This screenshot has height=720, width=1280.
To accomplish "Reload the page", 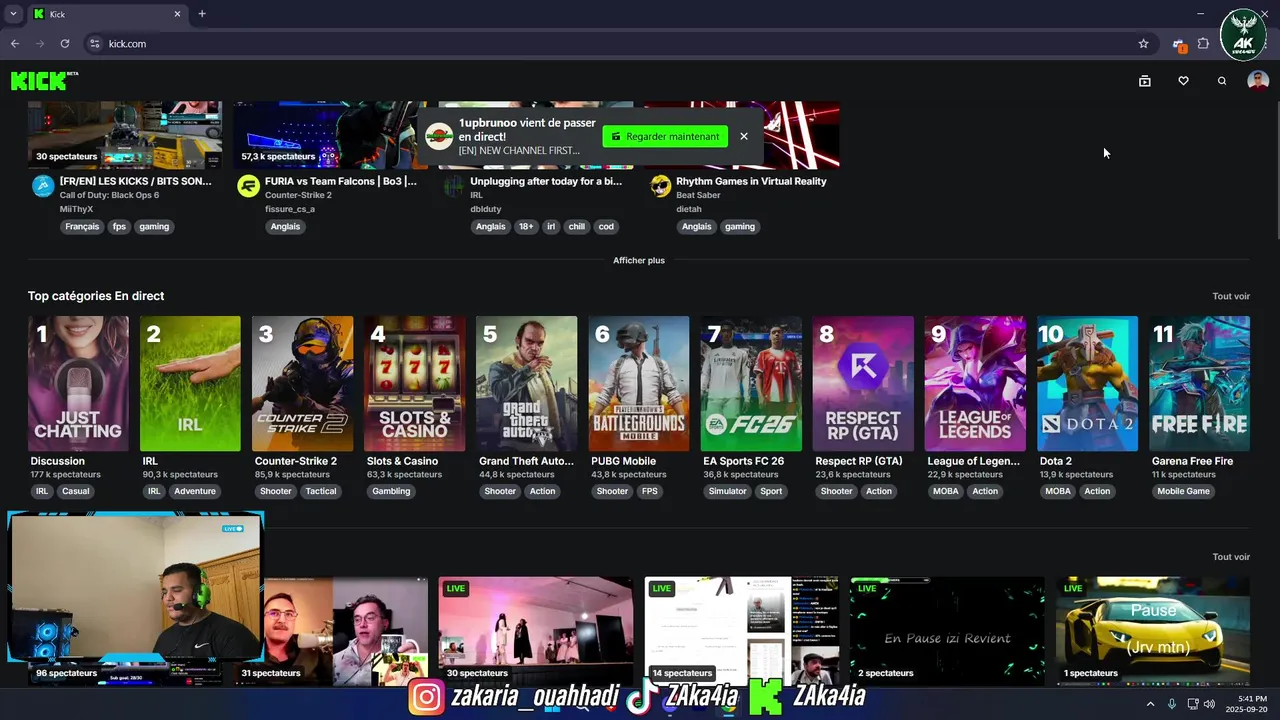I will pos(65,44).
